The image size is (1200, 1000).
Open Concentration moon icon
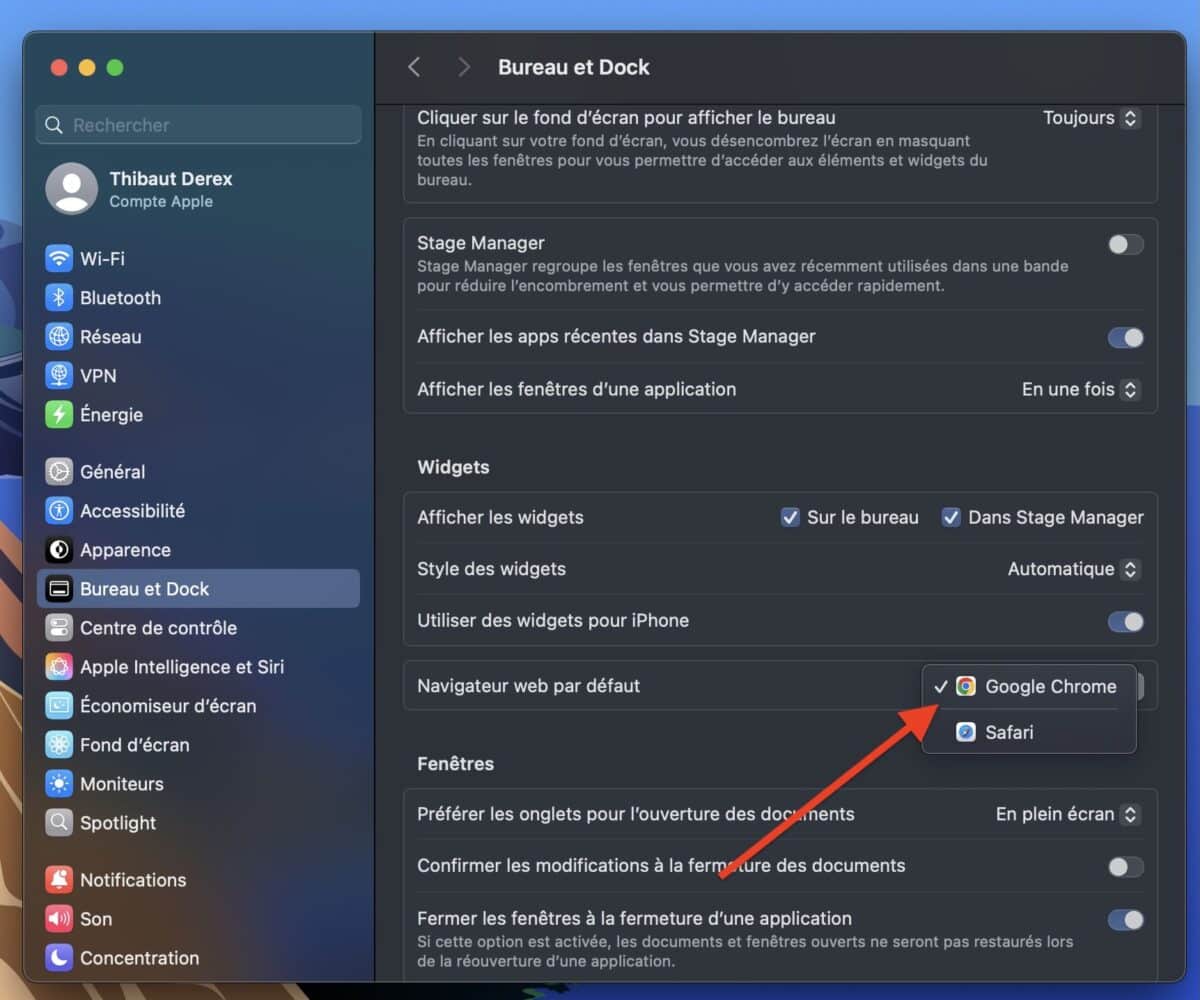59,957
